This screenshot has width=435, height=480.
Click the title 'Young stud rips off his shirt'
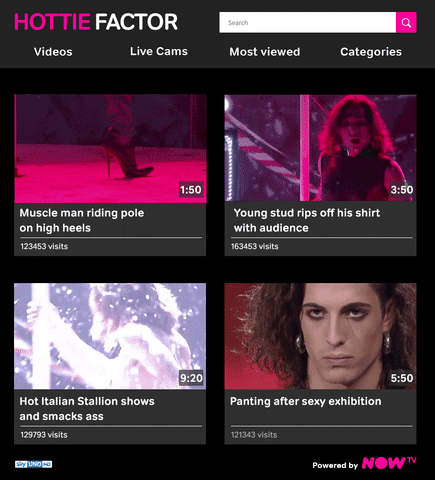tap(307, 213)
